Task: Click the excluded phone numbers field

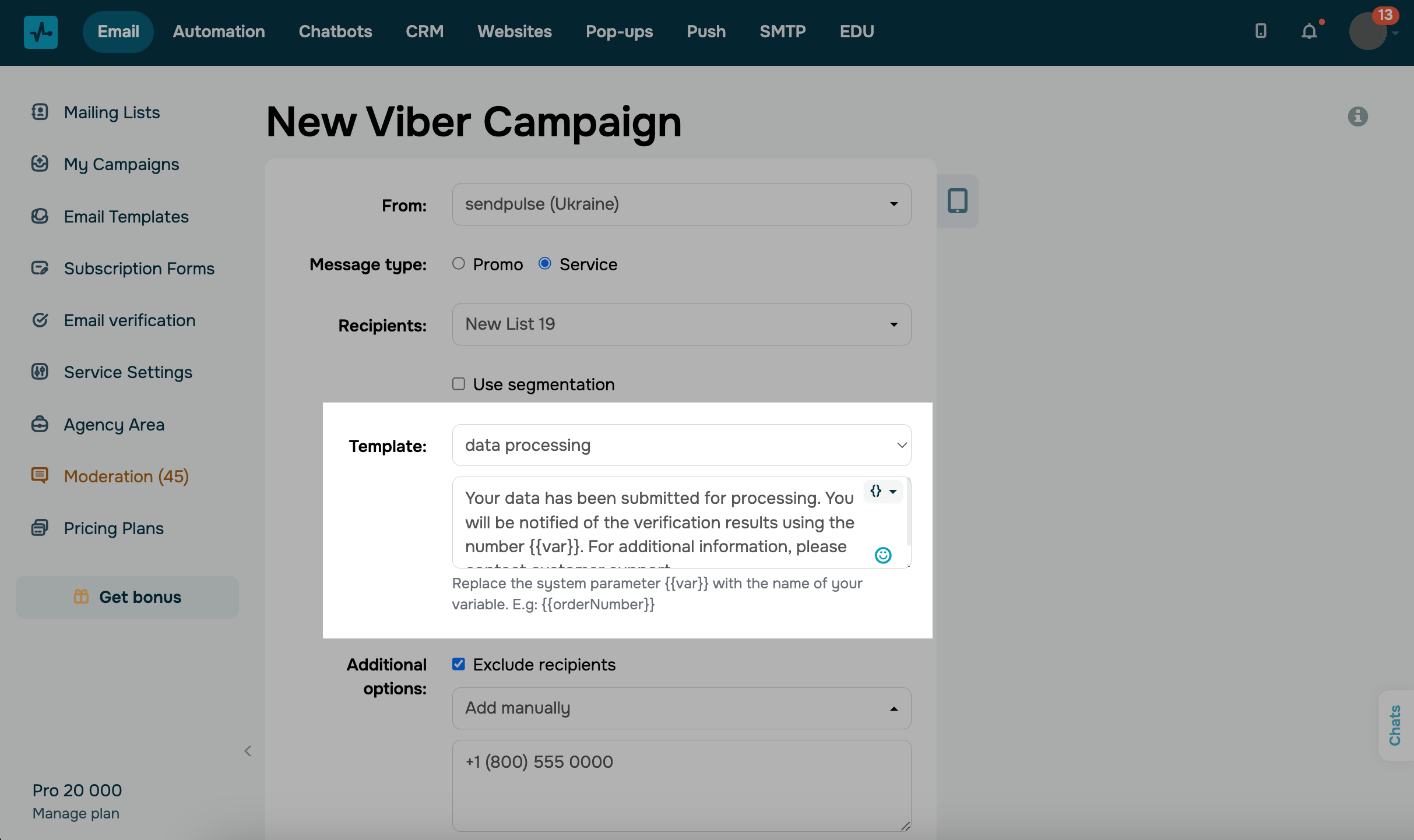Action: click(x=681, y=785)
